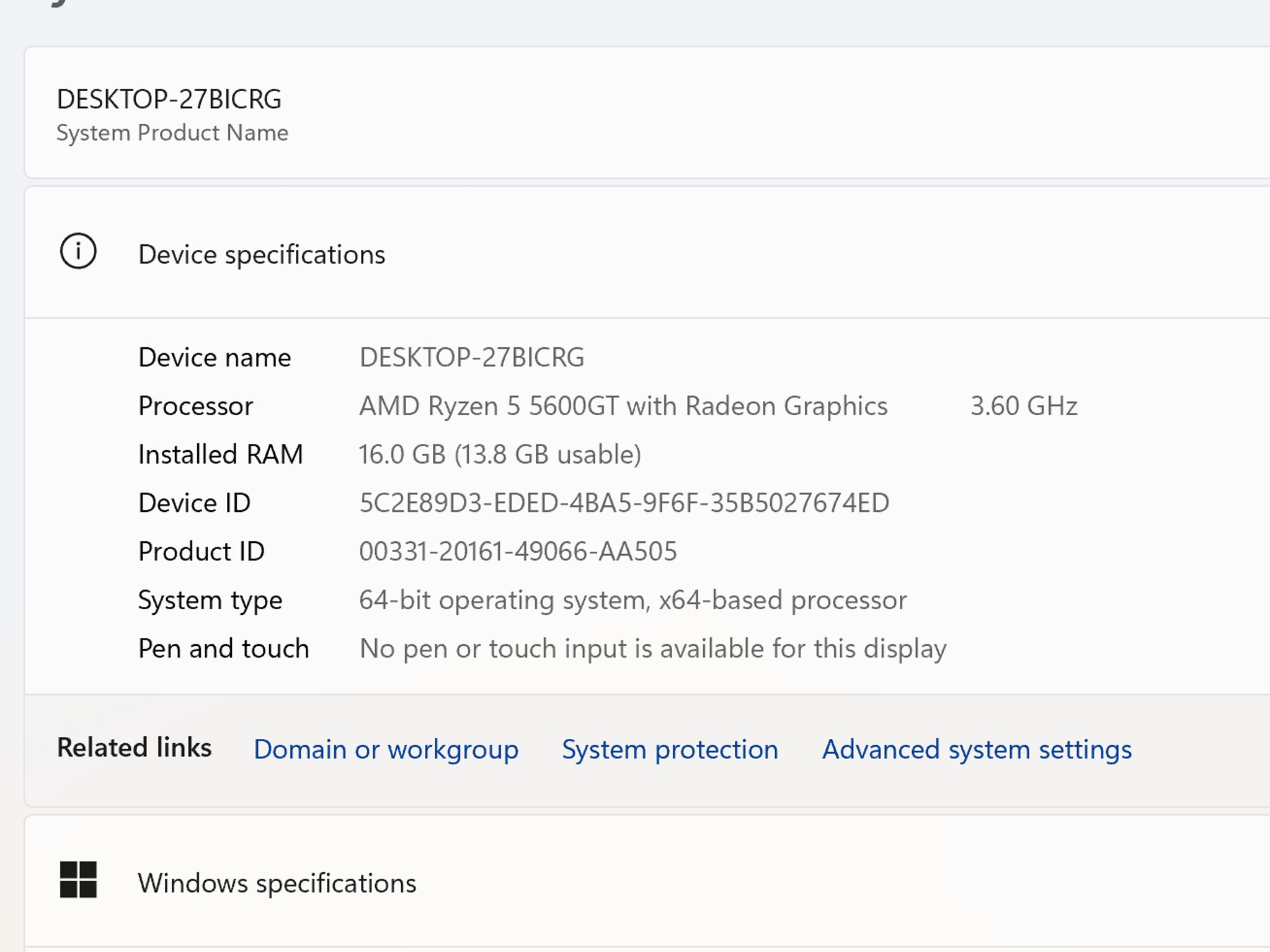Click the Product ID label

pos(202,551)
